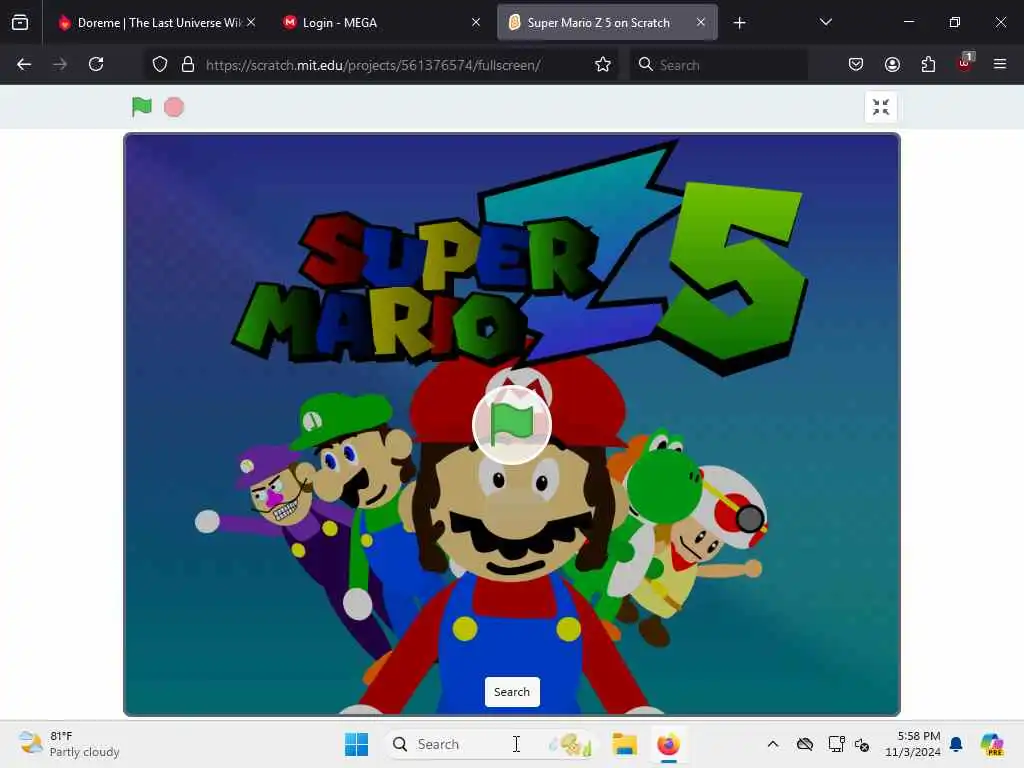The width and height of the screenshot is (1024, 768).
Task: Minimize the Firefox window
Action: point(908,22)
